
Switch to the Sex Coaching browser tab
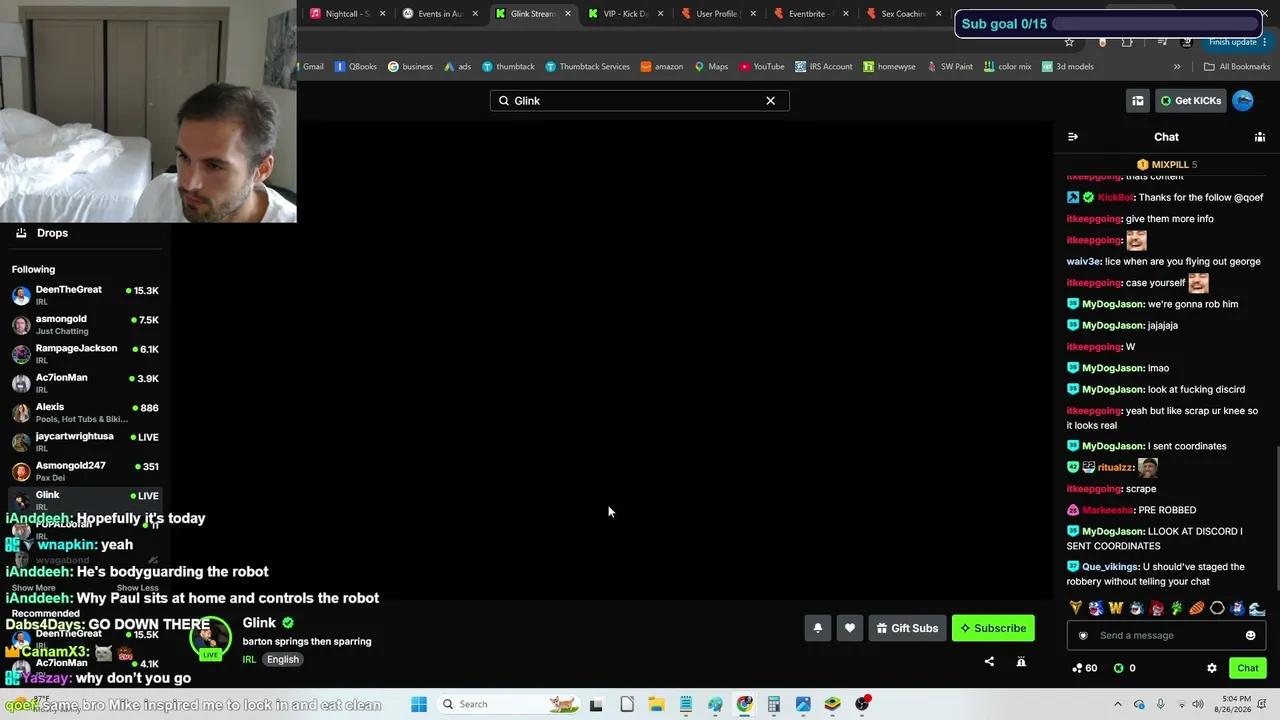coord(902,14)
